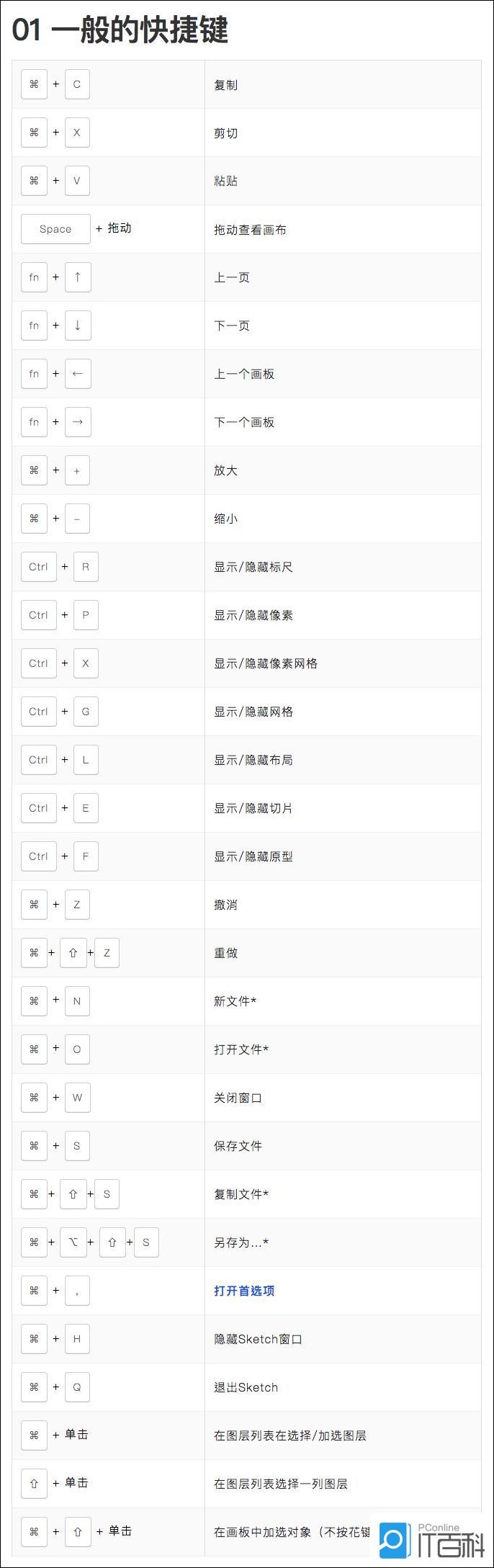The width and height of the screenshot is (494, 1568).
Task: Click the Option key in the 另存为 row
Action: pyautogui.click(x=73, y=1242)
